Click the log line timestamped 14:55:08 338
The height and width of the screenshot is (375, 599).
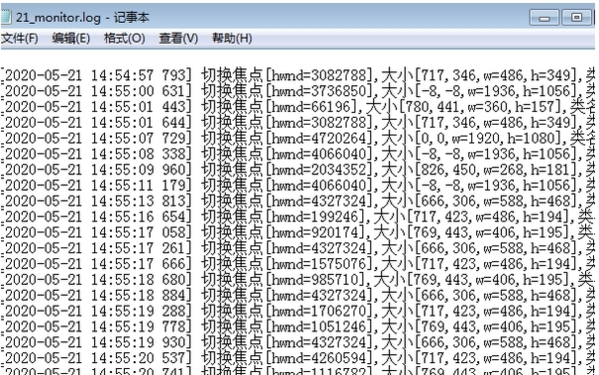(x=299, y=154)
